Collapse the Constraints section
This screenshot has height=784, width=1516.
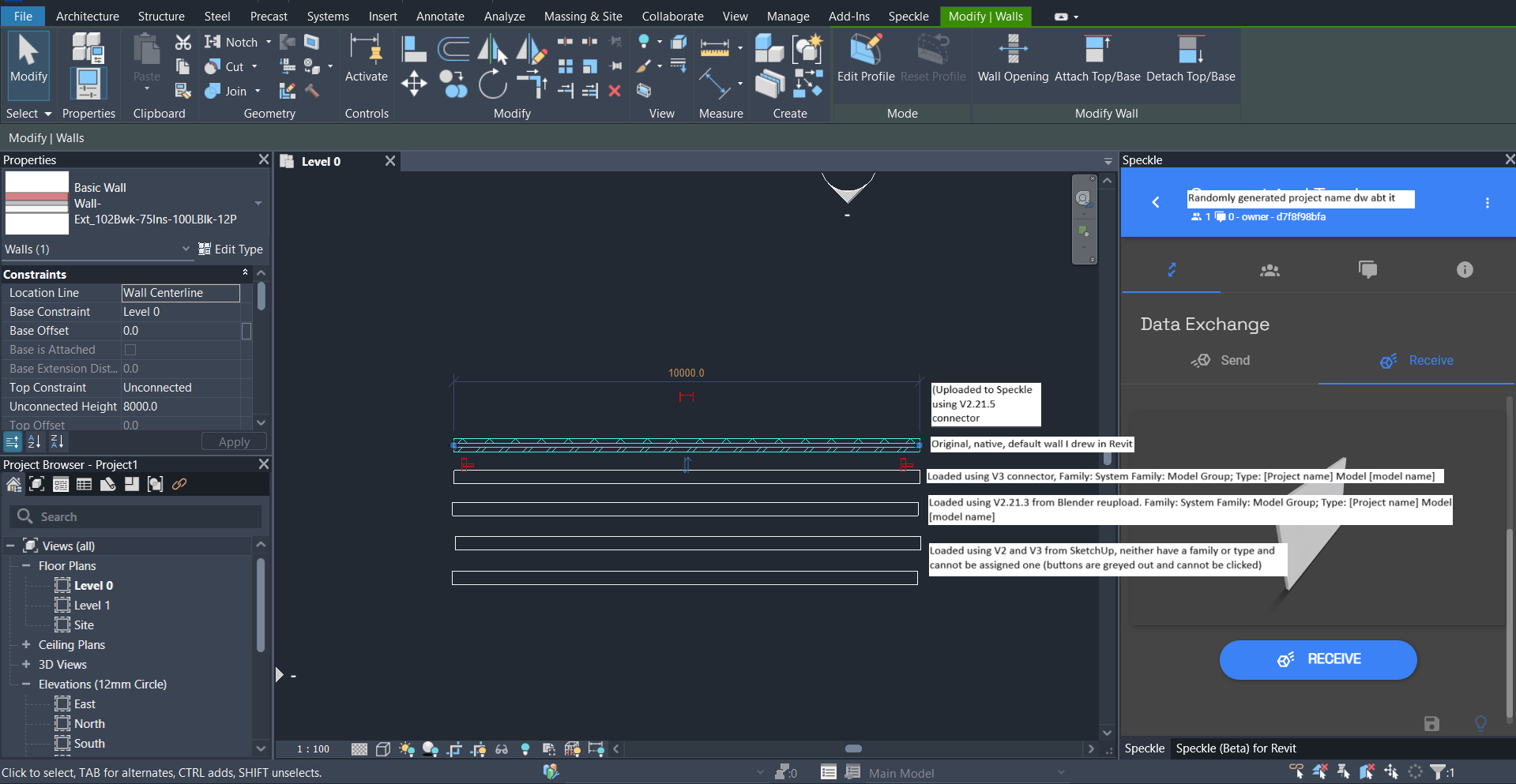pos(245,272)
